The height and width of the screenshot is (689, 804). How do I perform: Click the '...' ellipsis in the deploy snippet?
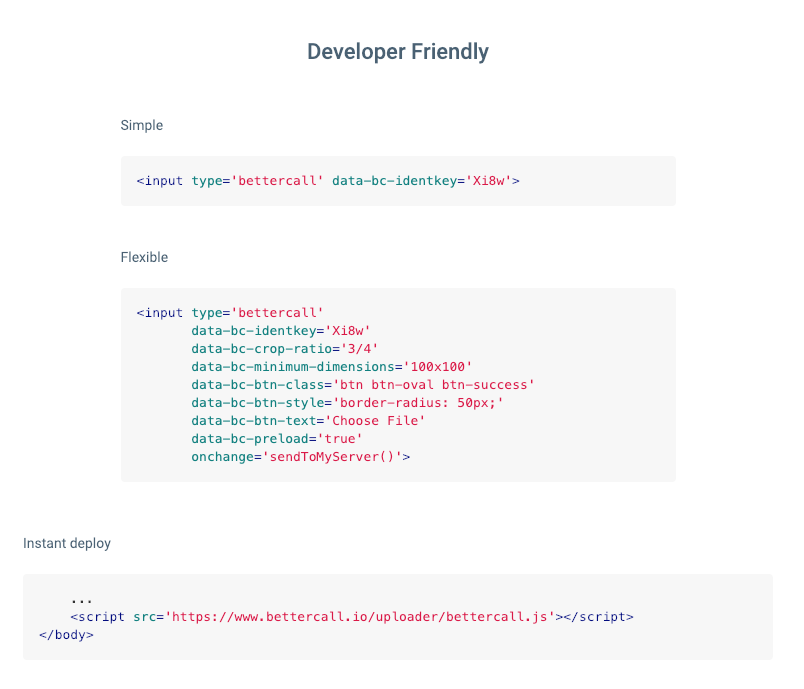[x=82, y=600]
